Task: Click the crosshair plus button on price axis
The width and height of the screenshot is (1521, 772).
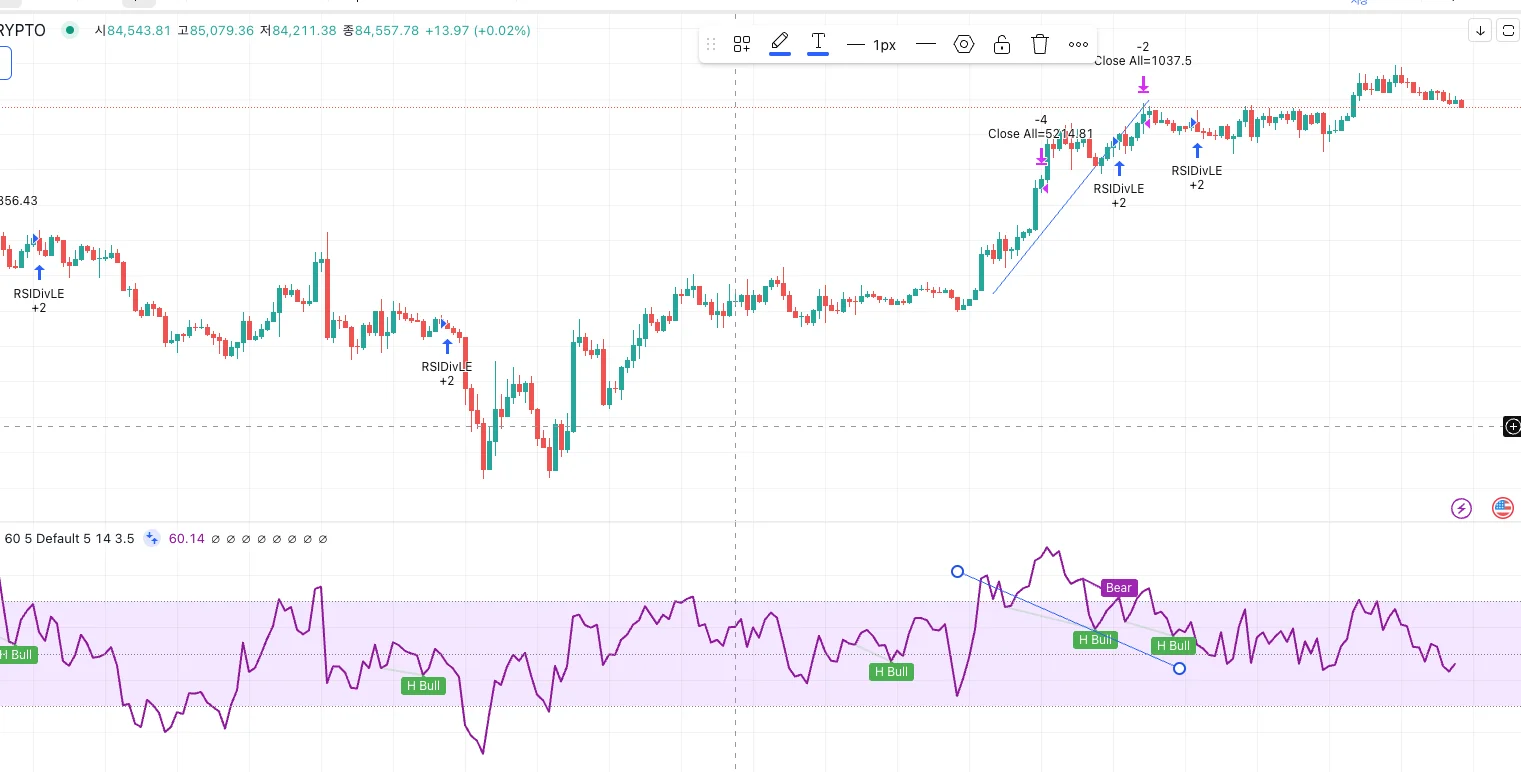Action: click(x=1512, y=427)
